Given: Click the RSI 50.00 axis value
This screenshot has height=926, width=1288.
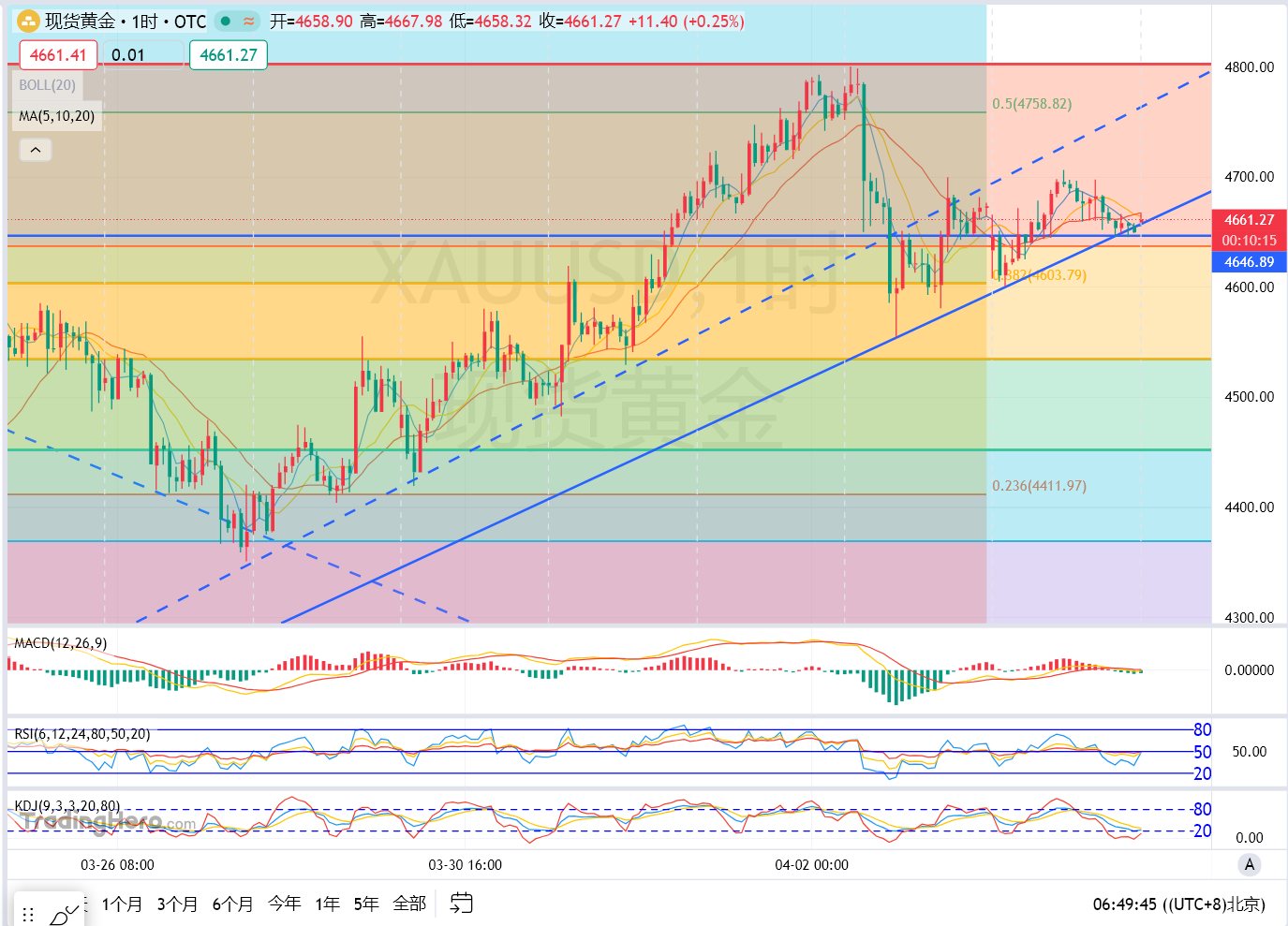Looking at the screenshot, I should click(x=1250, y=752).
